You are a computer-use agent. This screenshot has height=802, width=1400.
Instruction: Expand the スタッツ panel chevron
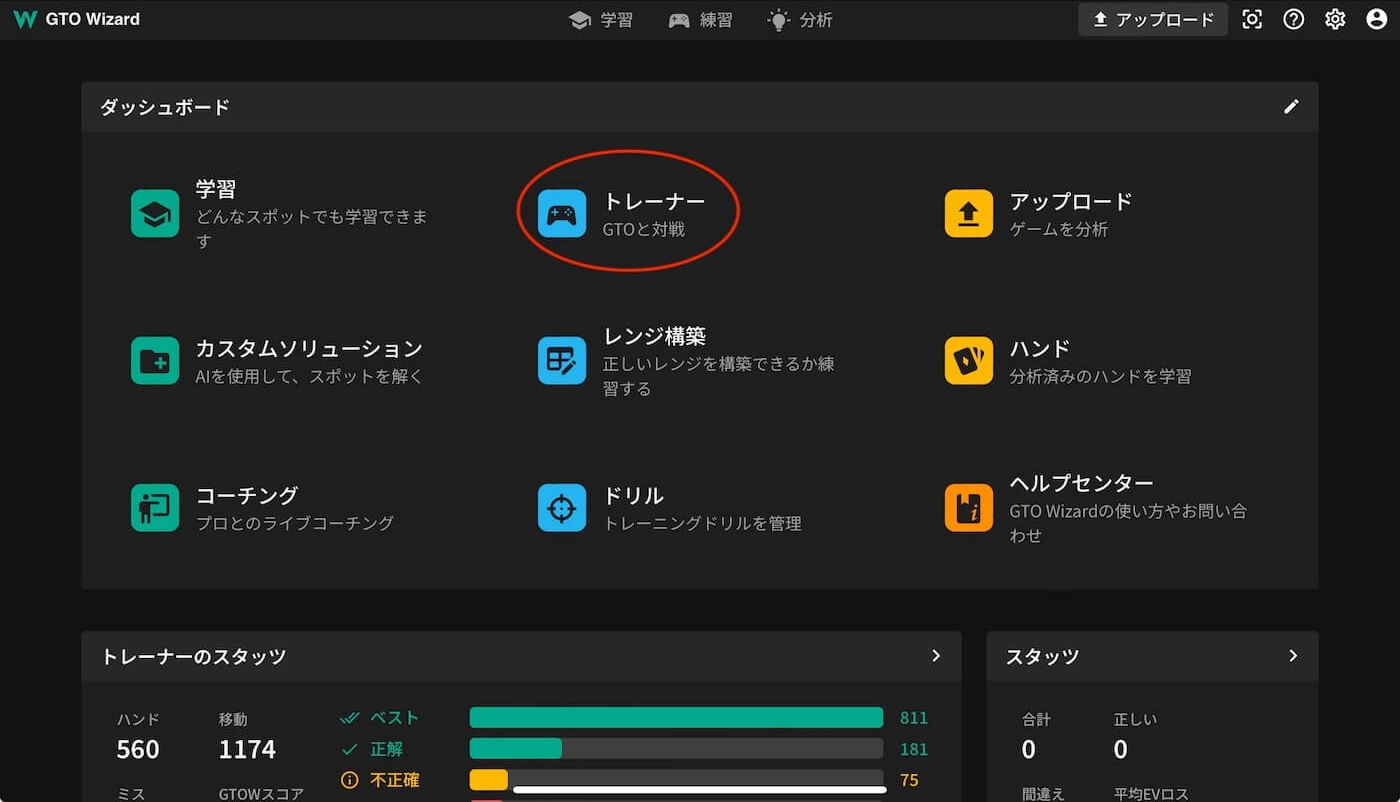[x=1293, y=656]
